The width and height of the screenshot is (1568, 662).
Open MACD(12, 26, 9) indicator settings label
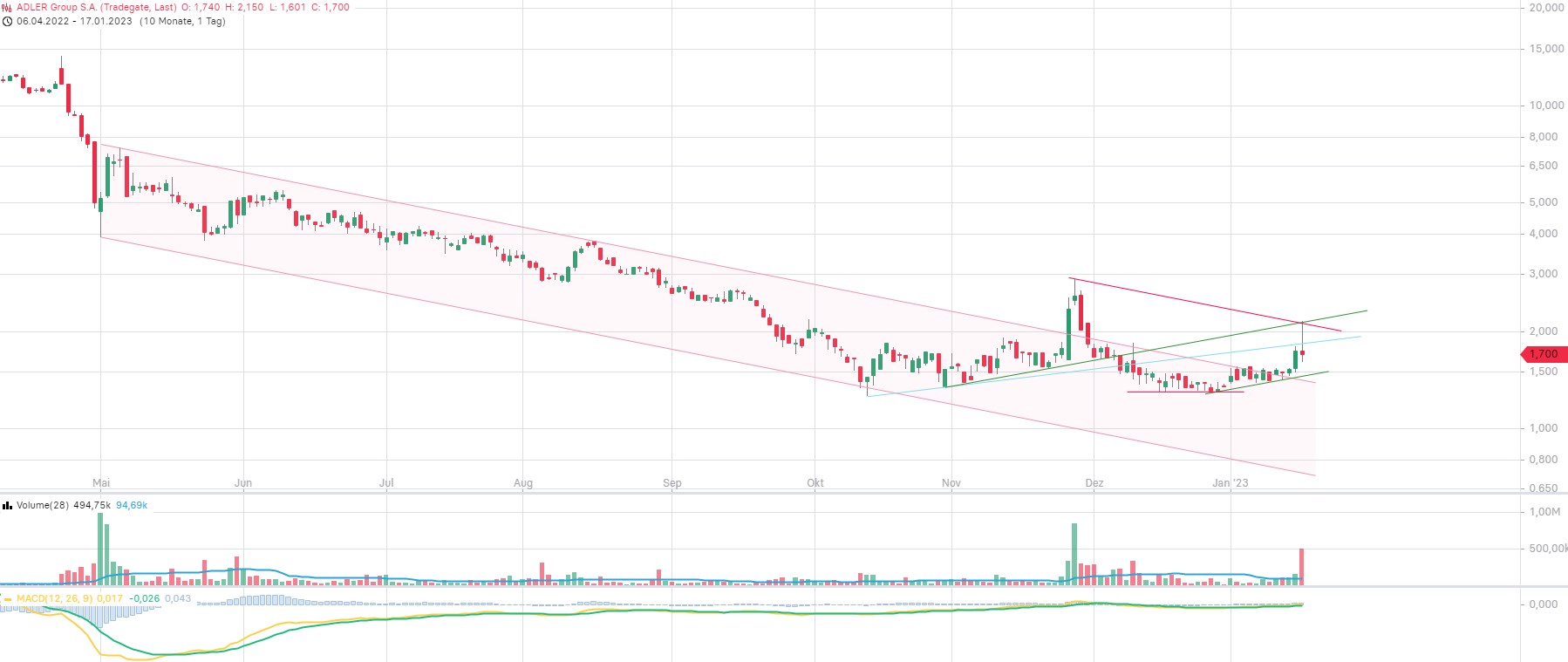point(54,599)
